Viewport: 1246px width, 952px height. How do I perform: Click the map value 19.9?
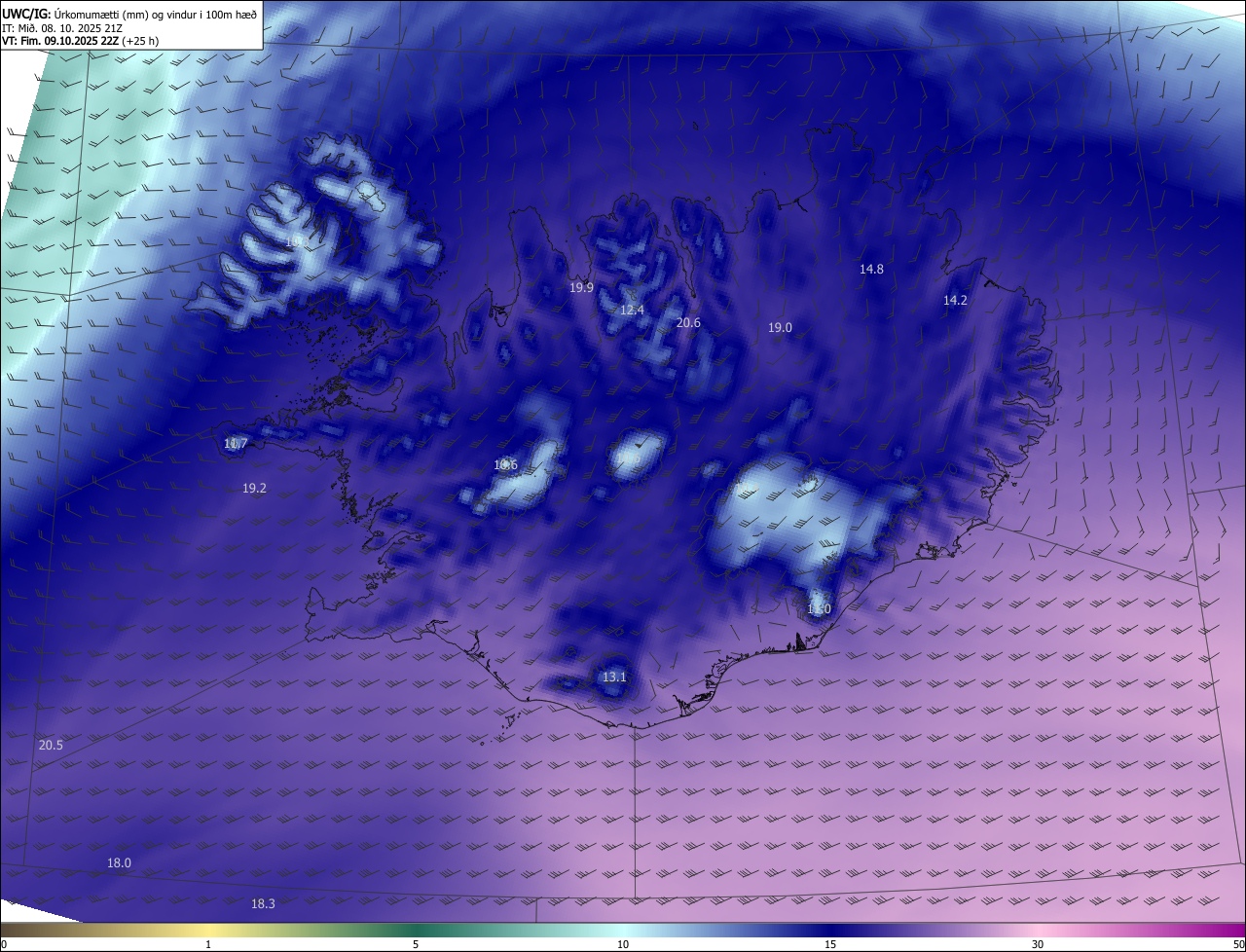(x=581, y=287)
